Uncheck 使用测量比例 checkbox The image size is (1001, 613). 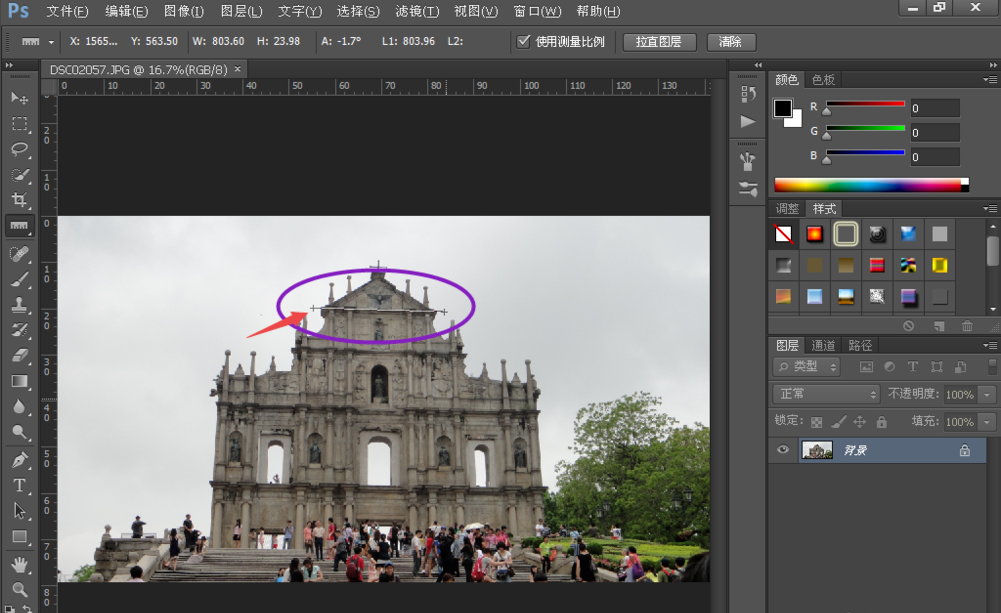click(523, 42)
